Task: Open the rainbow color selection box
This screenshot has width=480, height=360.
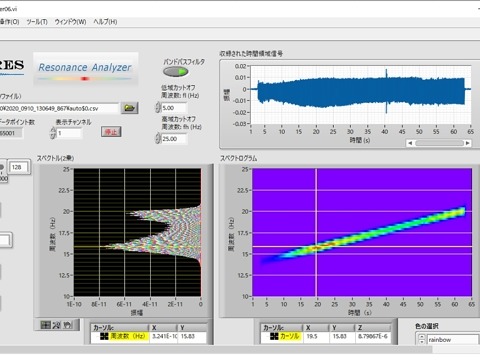Action: coord(453,340)
